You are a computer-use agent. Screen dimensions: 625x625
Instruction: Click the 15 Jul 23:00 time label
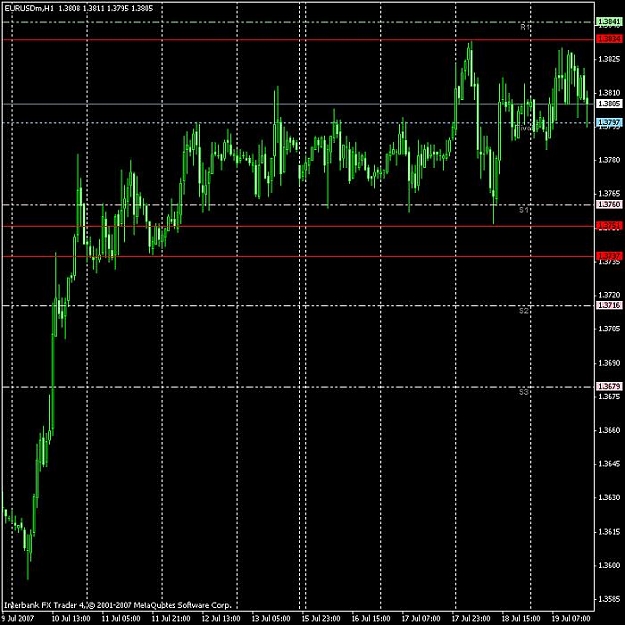coord(320,619)
